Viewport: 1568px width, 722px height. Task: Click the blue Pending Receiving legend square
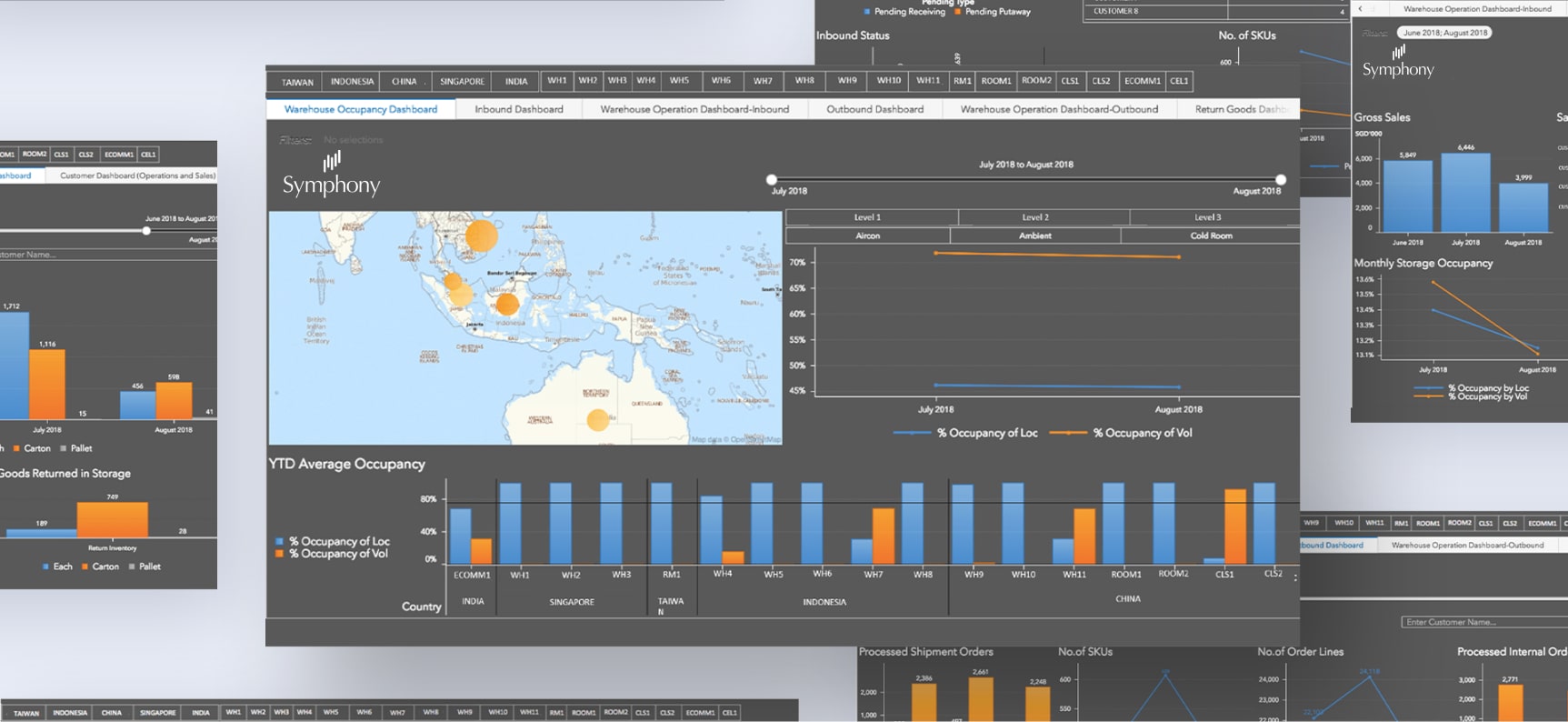point(866,12)
